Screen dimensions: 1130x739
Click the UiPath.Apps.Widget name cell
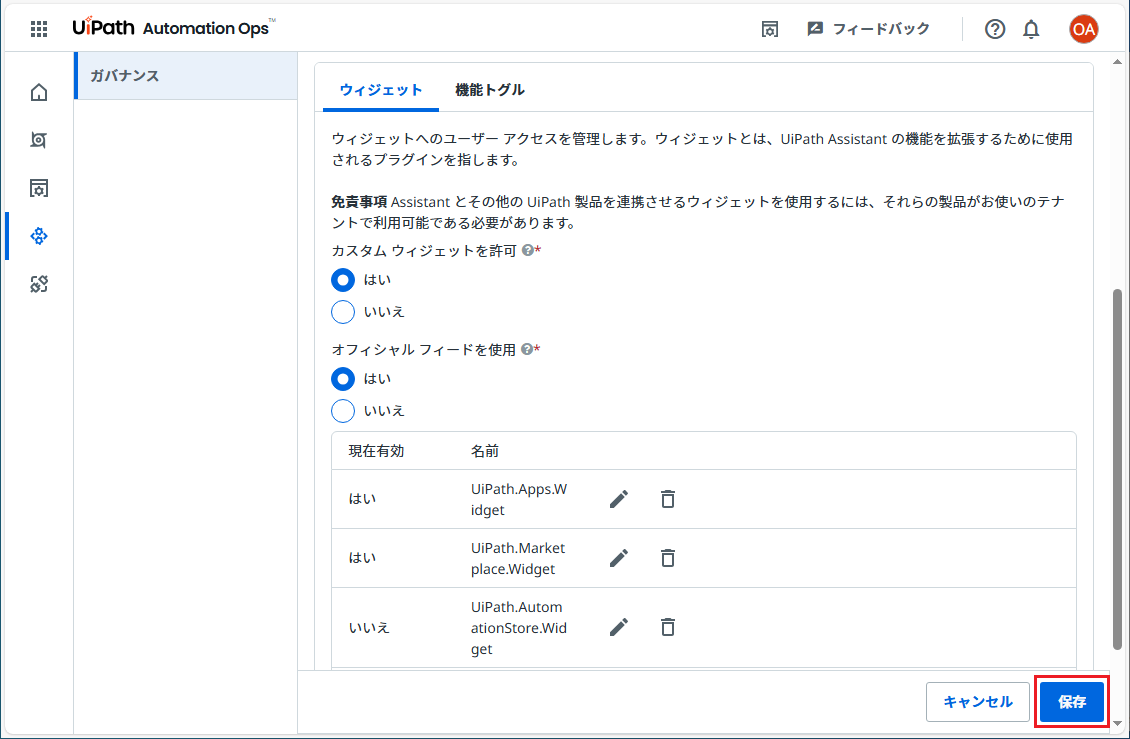pyautogui.click(x=519, y=499)
